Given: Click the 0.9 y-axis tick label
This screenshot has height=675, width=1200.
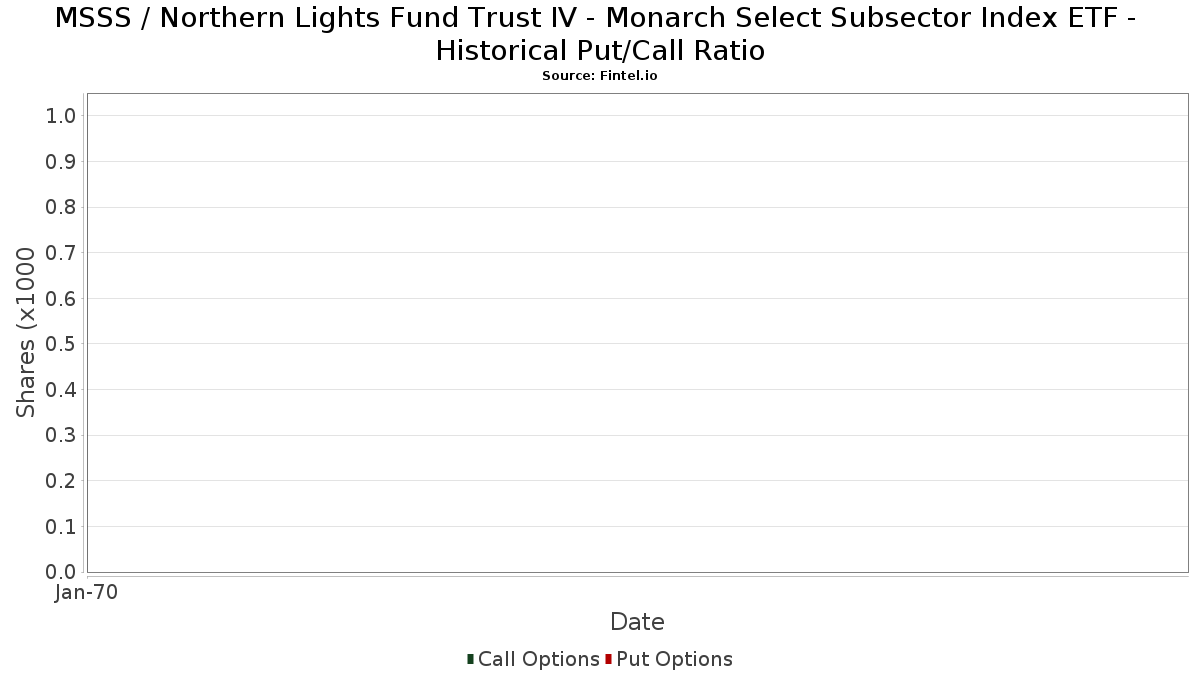Looking at the screenshot, I should point(61,162).
